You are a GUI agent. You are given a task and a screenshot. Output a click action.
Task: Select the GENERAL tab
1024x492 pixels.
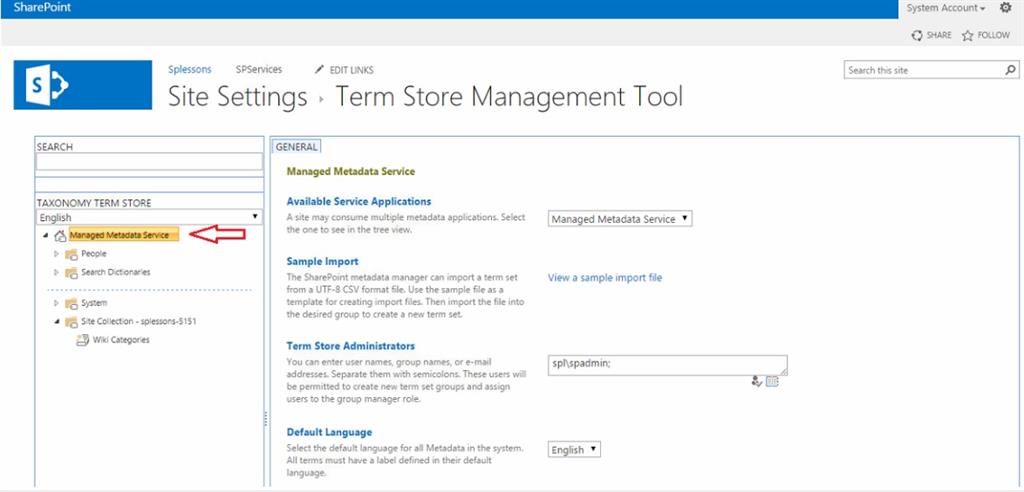(296, 146)
